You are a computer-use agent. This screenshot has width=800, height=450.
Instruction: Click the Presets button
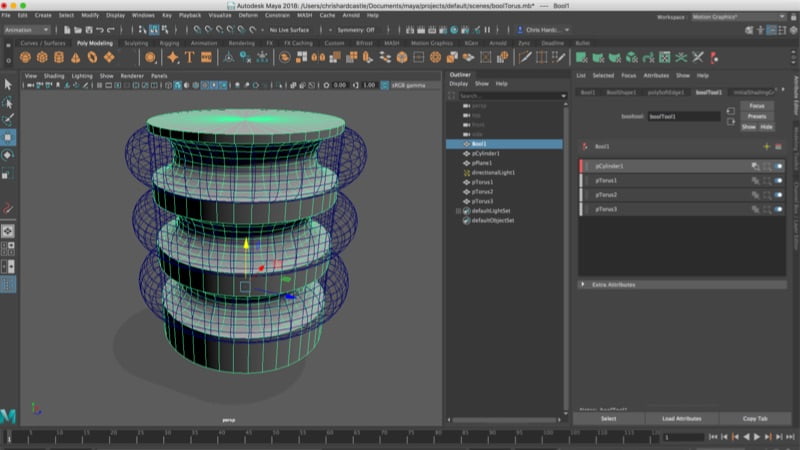click(x=757, y=116)
